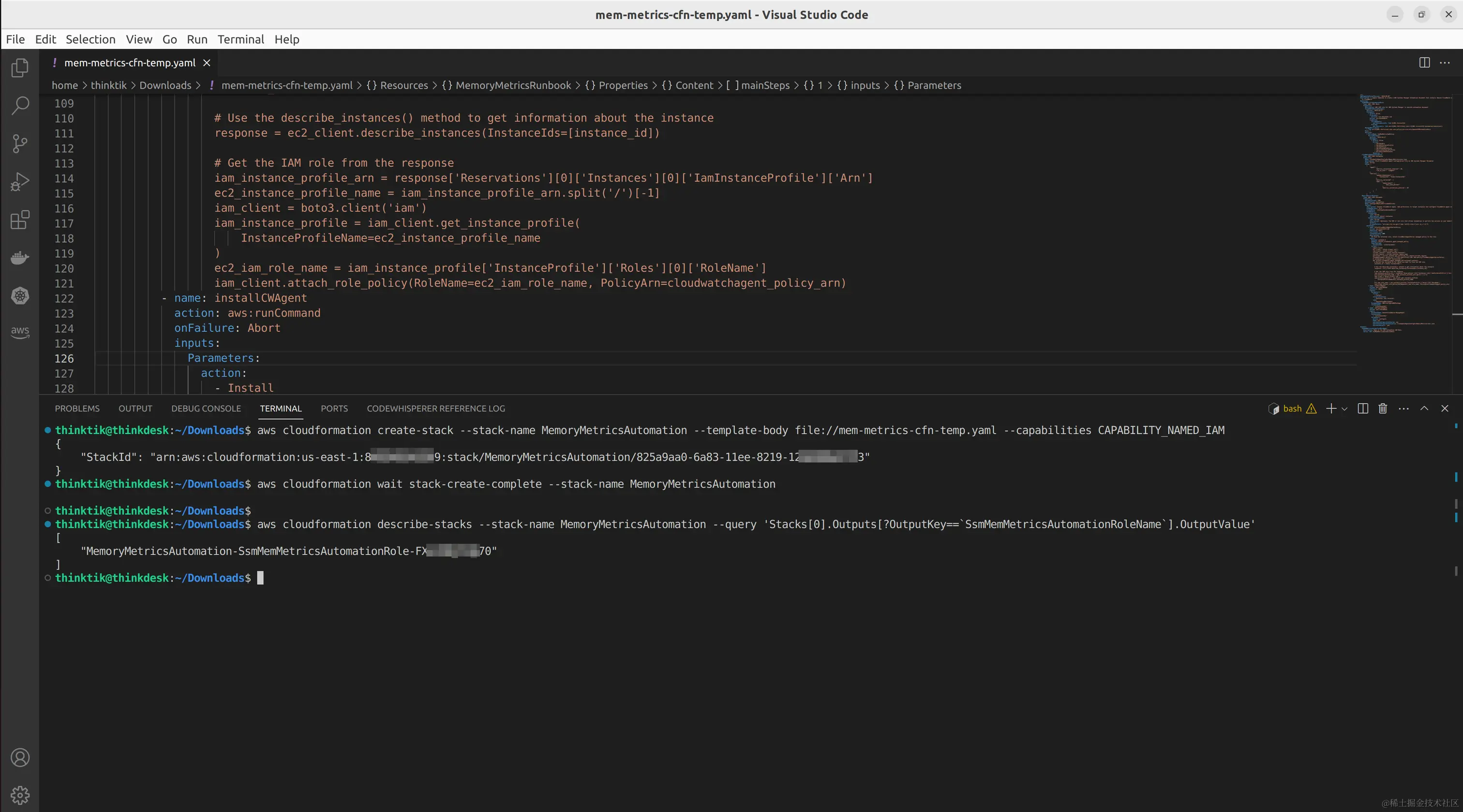
Task: Switch to the PROBLEMS panel tab
Action: click(x=77, y=408)
